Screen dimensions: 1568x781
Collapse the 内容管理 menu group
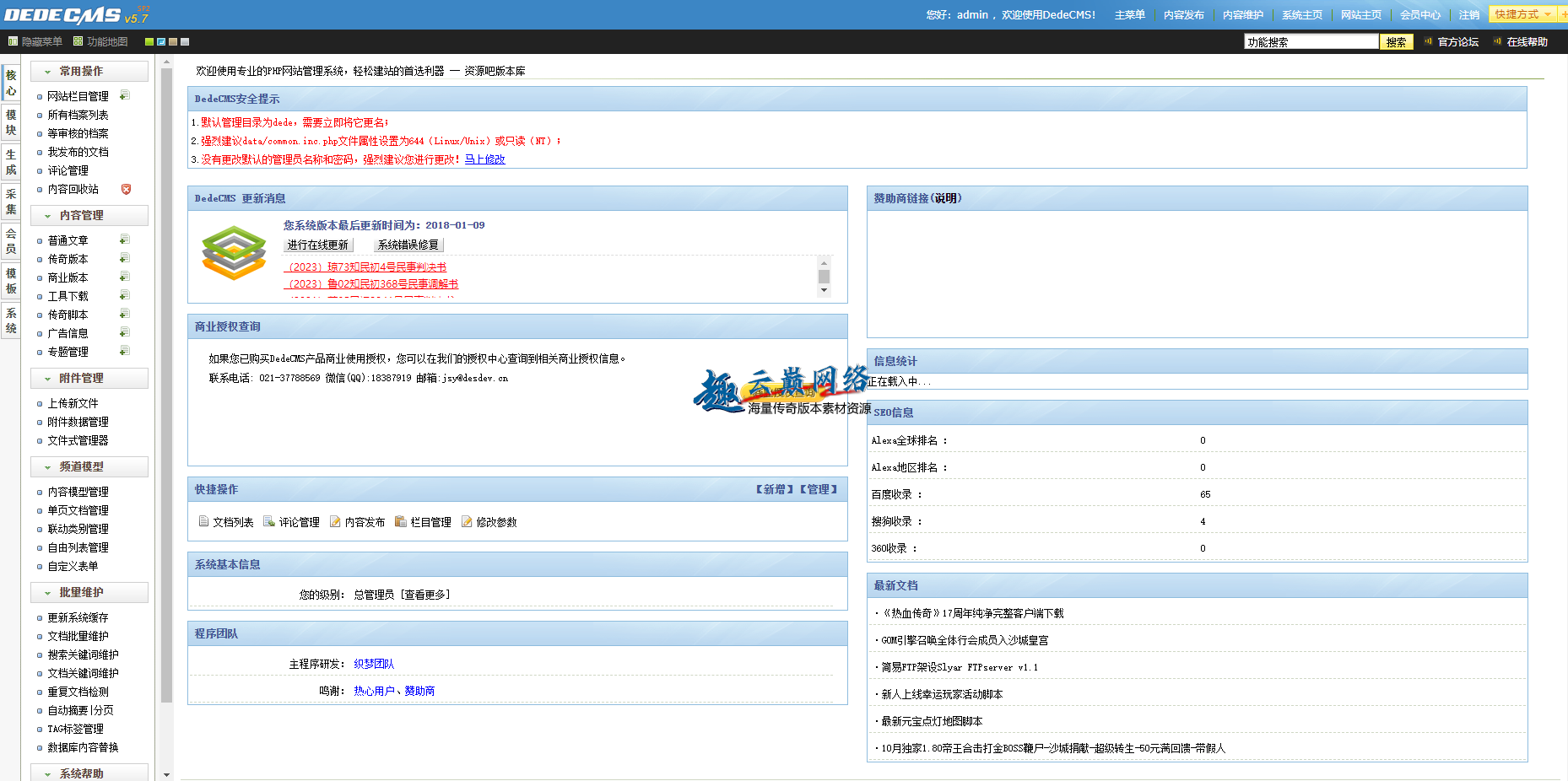tap(89, 215)
